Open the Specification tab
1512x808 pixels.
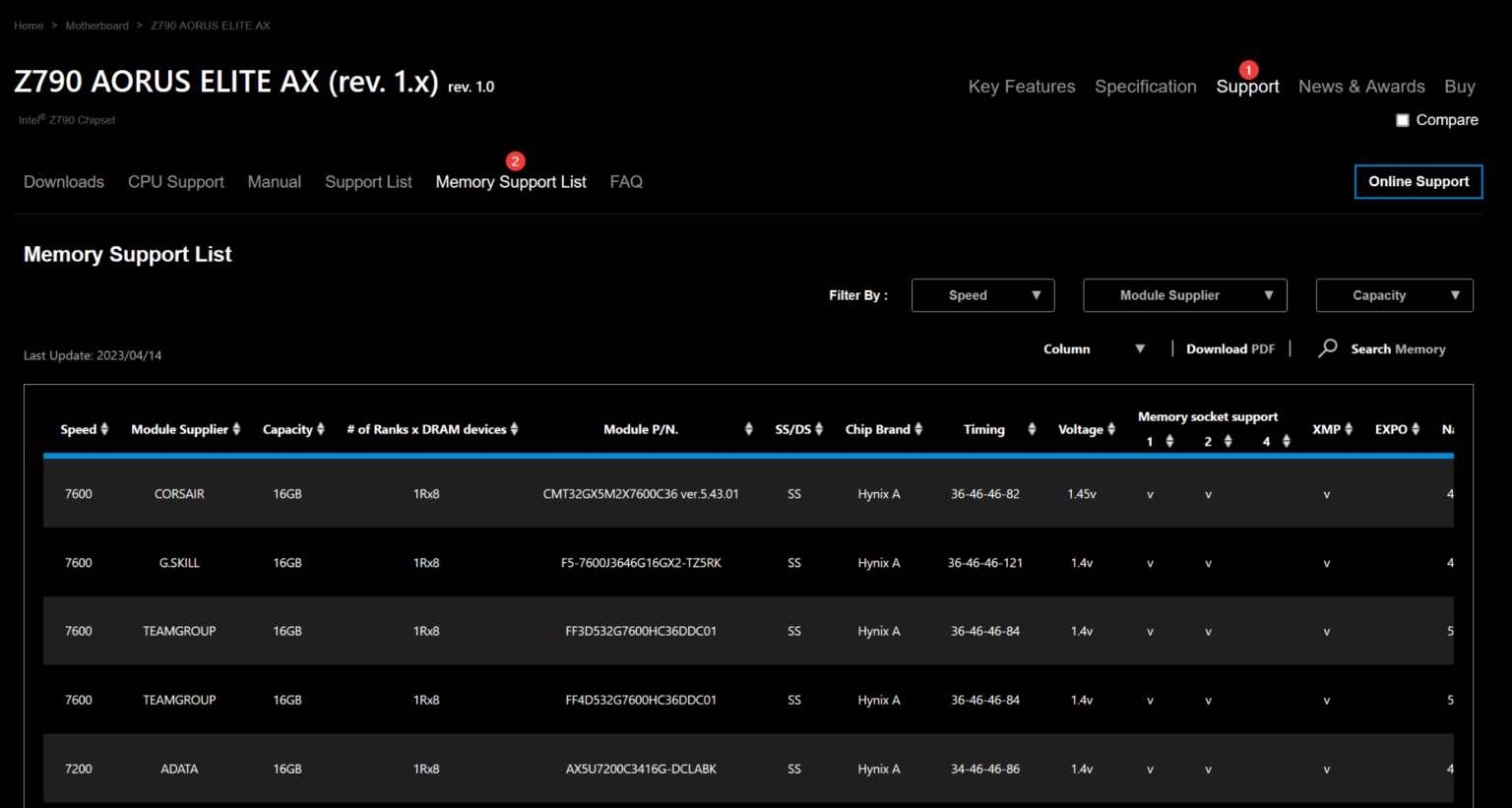click(x=1145, y=87)
